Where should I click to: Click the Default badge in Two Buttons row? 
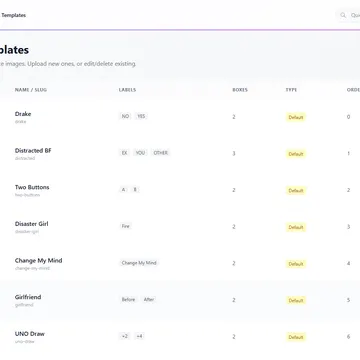click(x=296, y=191)
